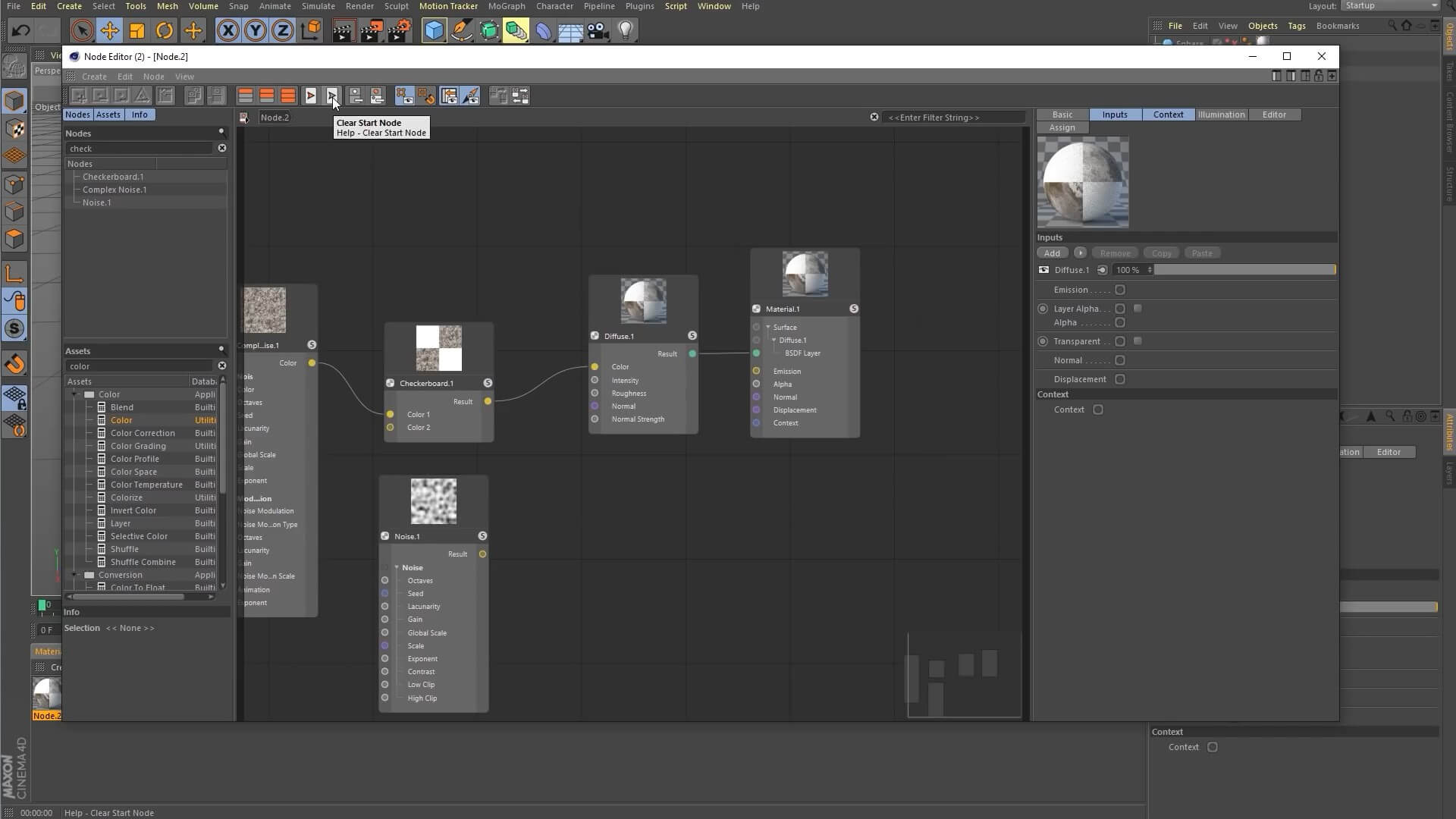Image resolution: width=1456 pixels, height=819 pixels.
Task: Click the Camera object icon
Action: 598,31
